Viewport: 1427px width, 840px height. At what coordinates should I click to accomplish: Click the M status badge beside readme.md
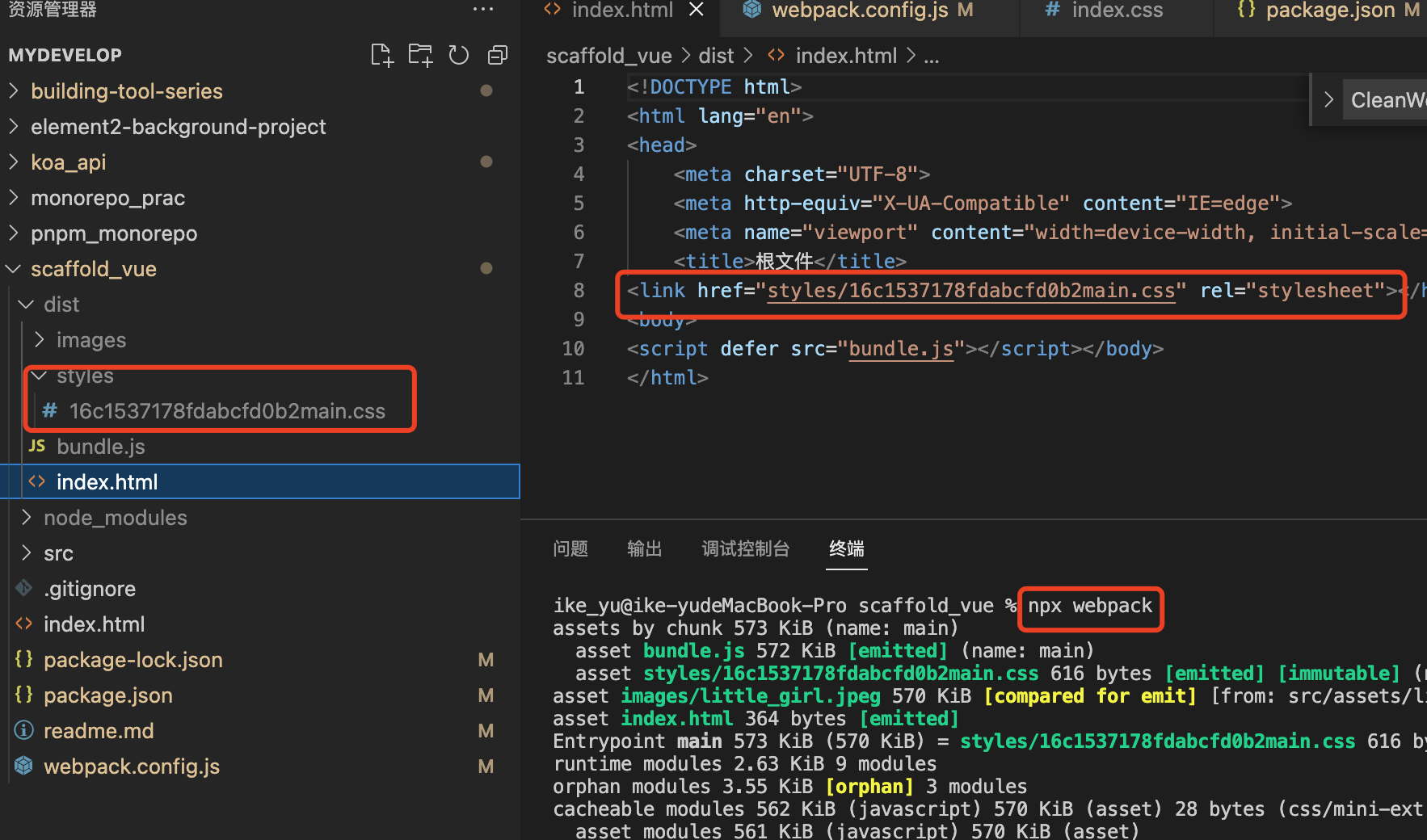[x=486, y=731]
